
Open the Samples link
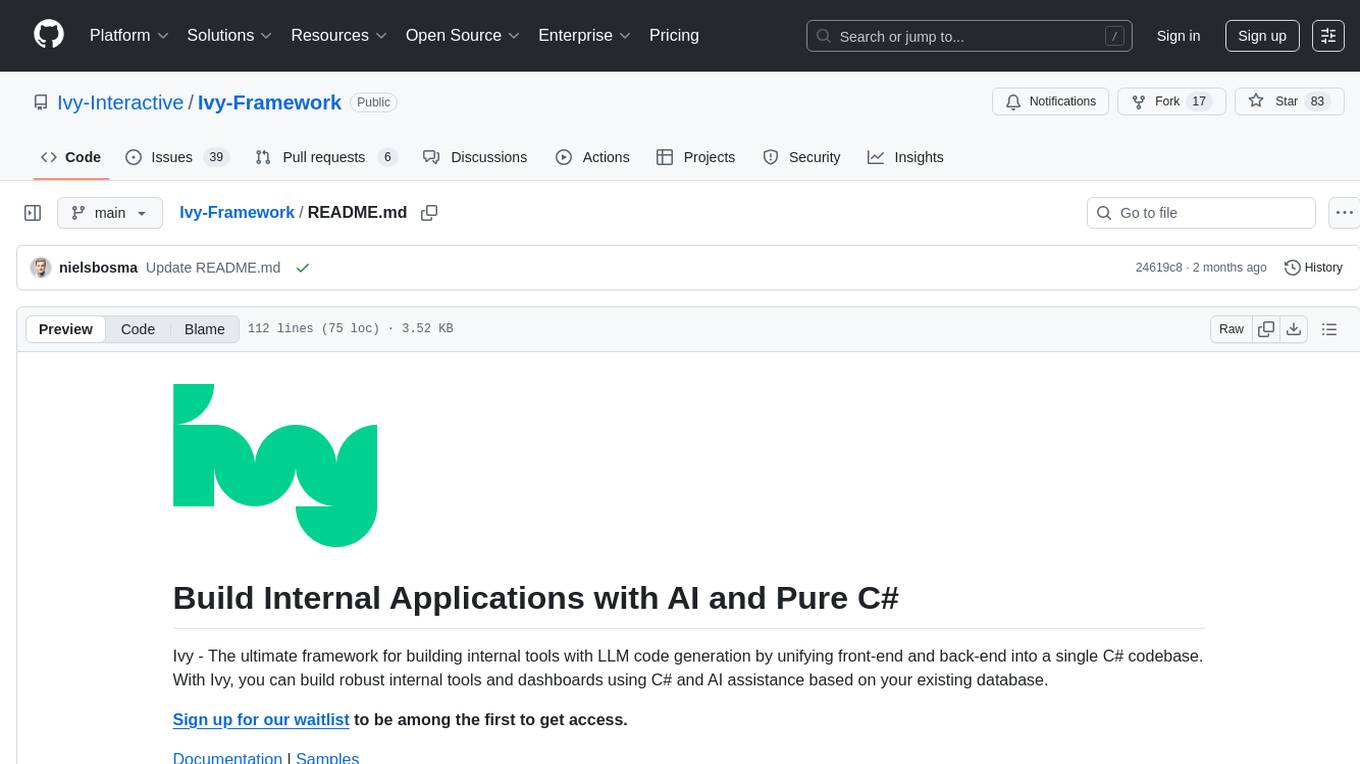(x=328, y=758)
